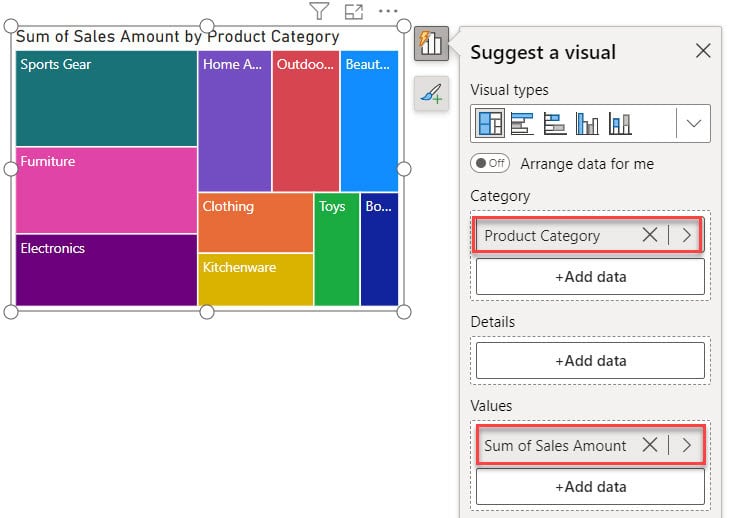730x518 pixels.
Task: Click Add data under Category
Action: (x=590, y=277)
